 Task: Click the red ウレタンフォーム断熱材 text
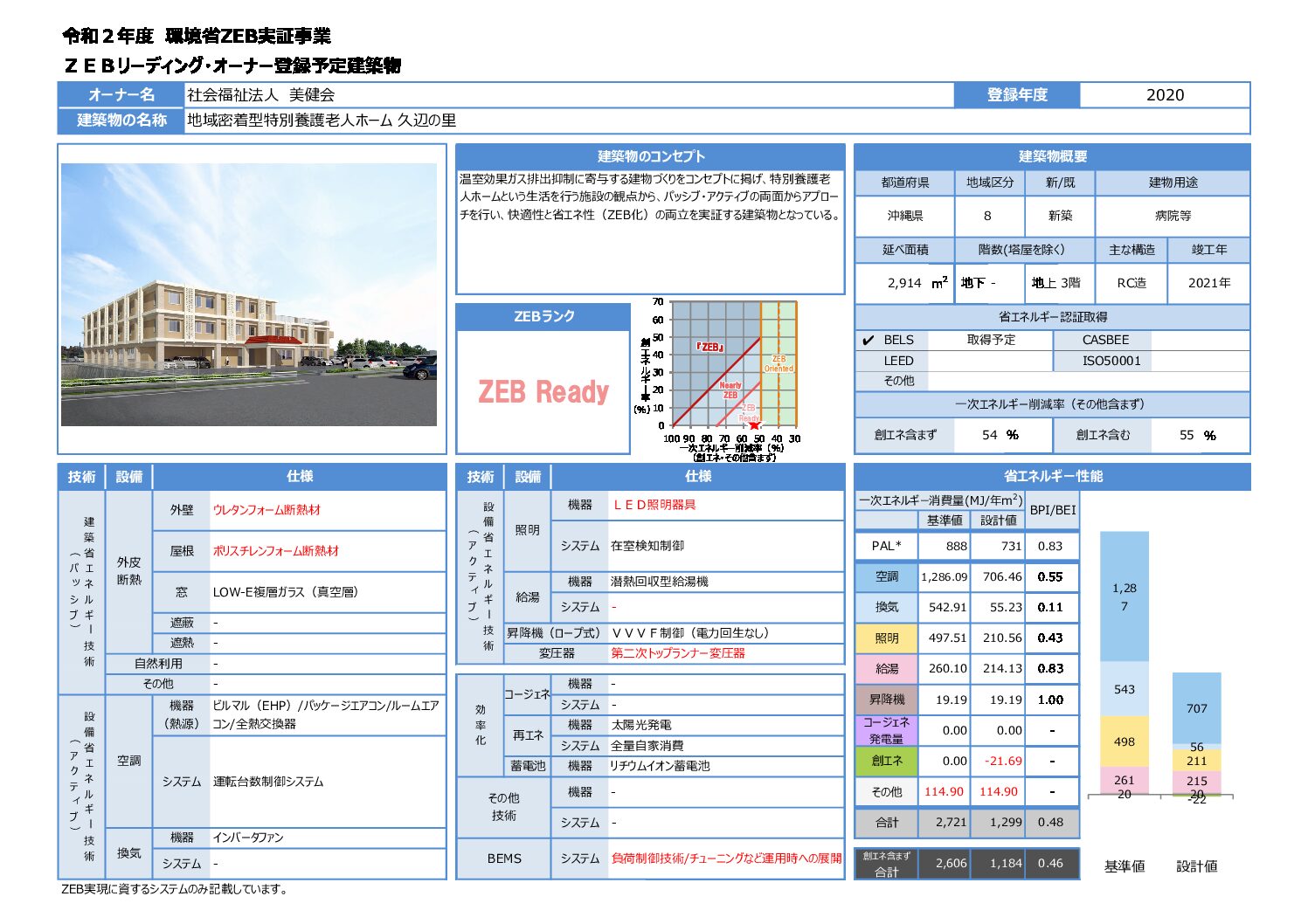(266, 510)
